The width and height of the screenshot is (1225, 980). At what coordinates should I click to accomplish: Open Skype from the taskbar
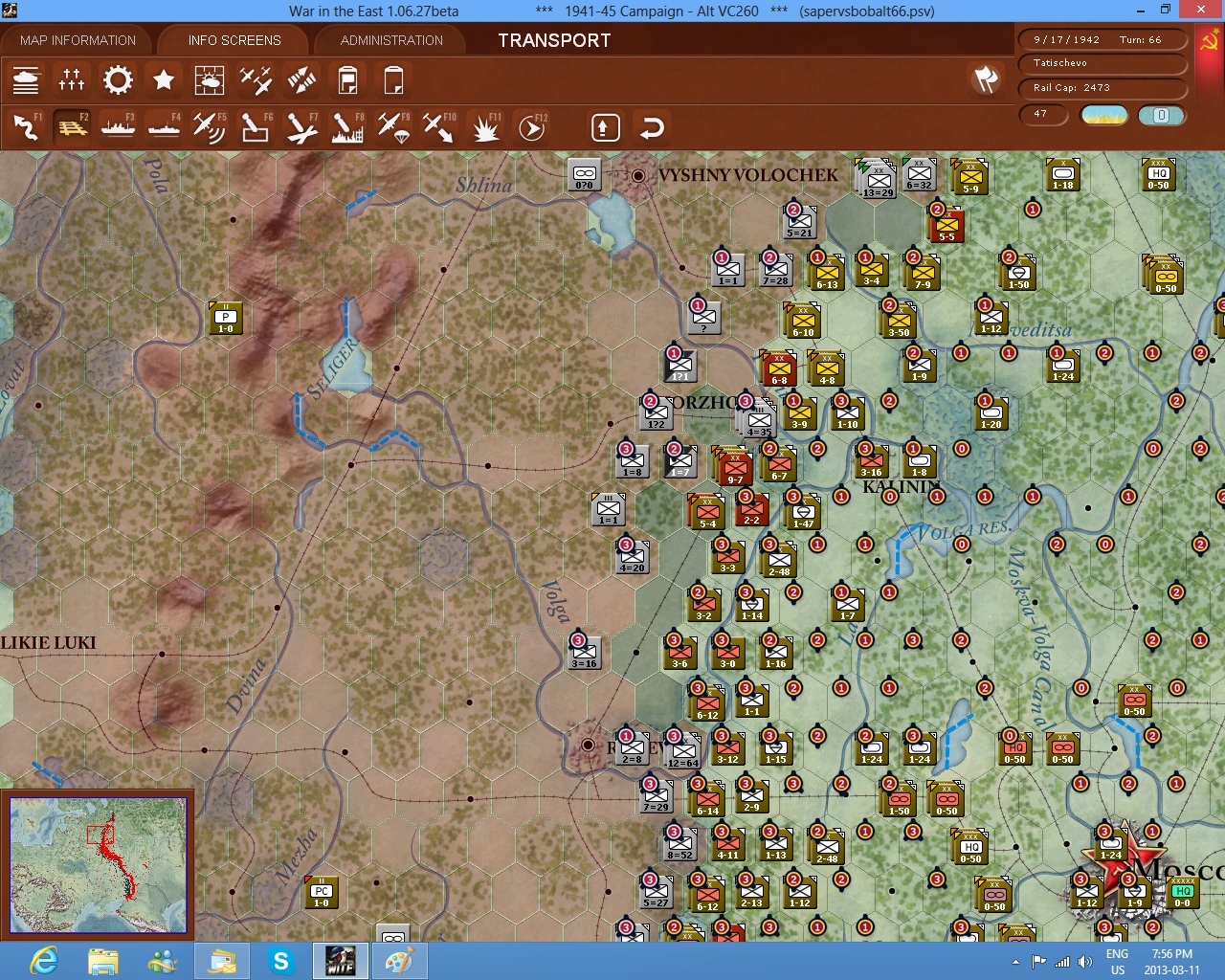point(281,960)
